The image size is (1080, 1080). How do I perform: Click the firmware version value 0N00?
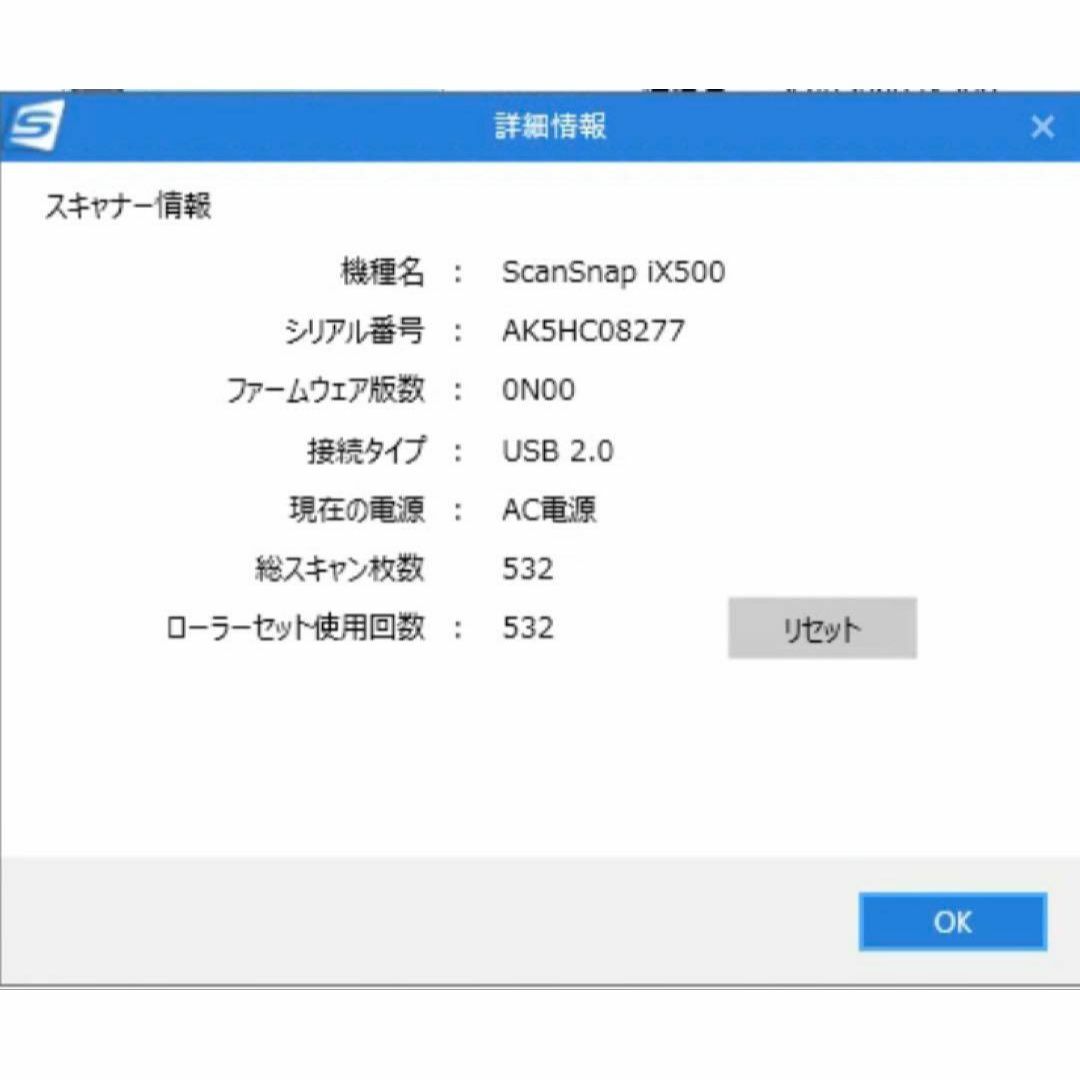pyautogui.click(x=538, y=390)
